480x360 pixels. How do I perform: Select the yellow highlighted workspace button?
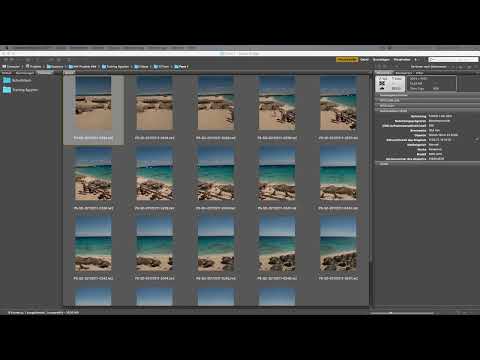[347, 60]
